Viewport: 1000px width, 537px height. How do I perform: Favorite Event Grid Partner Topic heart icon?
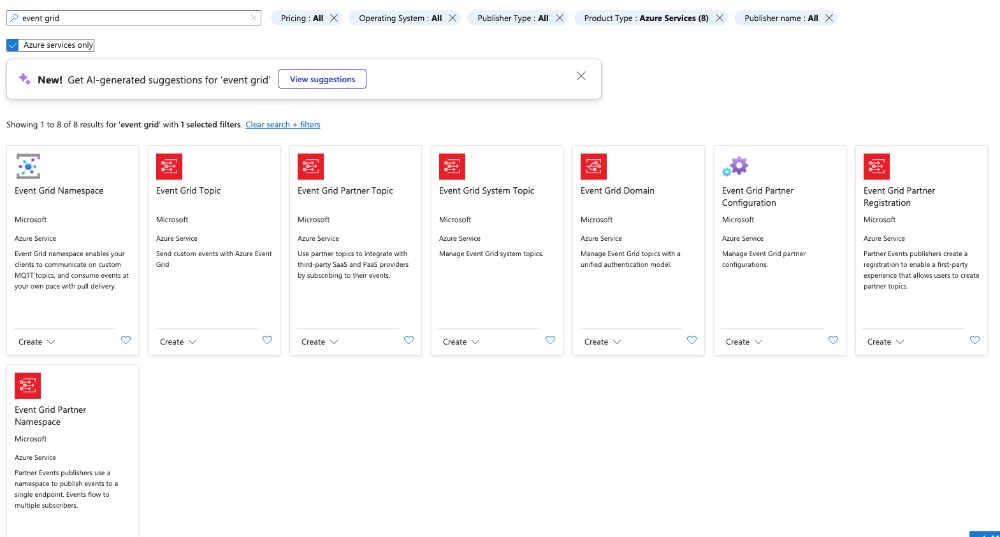409,340
